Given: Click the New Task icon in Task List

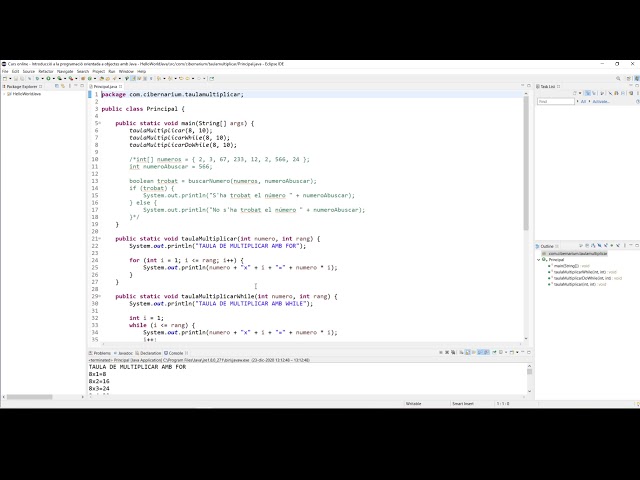Looking at the screenshot, I should click(575, 93).
